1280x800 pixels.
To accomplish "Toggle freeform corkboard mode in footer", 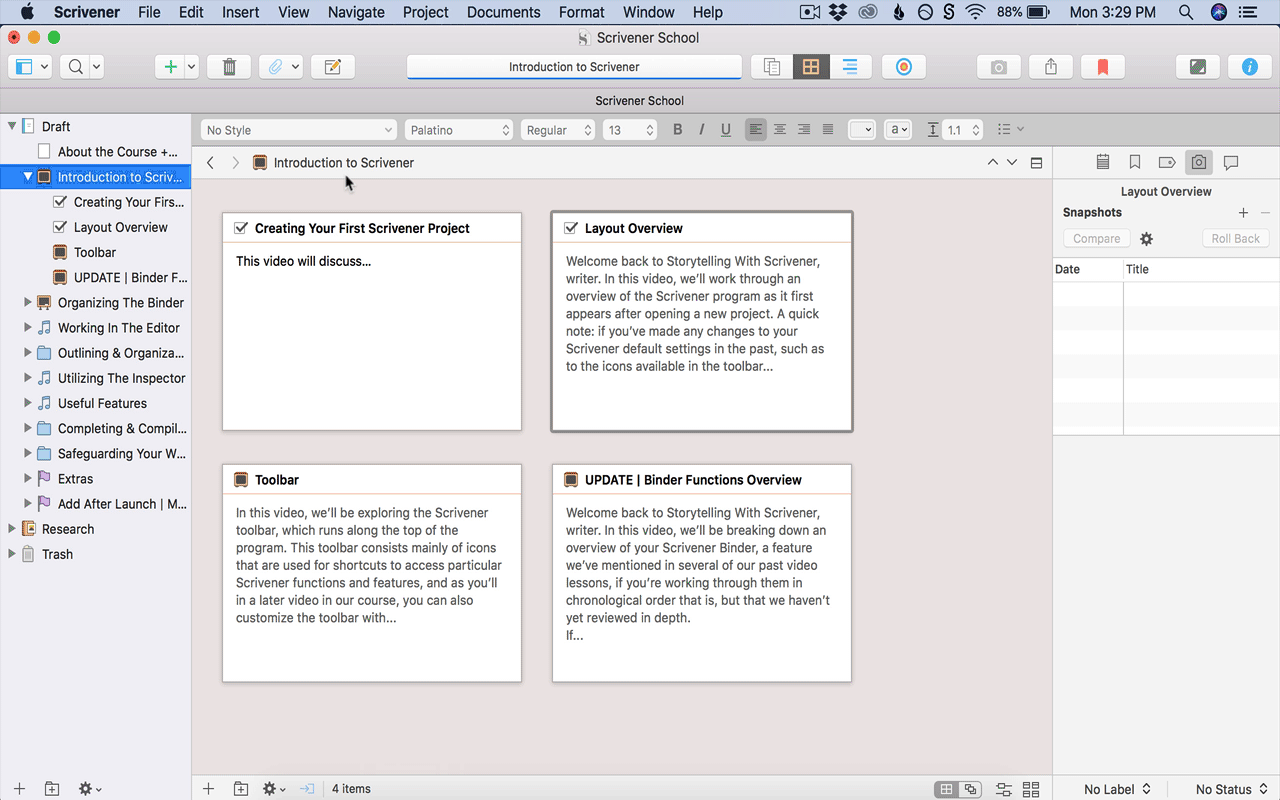I will tap(970, 789).
